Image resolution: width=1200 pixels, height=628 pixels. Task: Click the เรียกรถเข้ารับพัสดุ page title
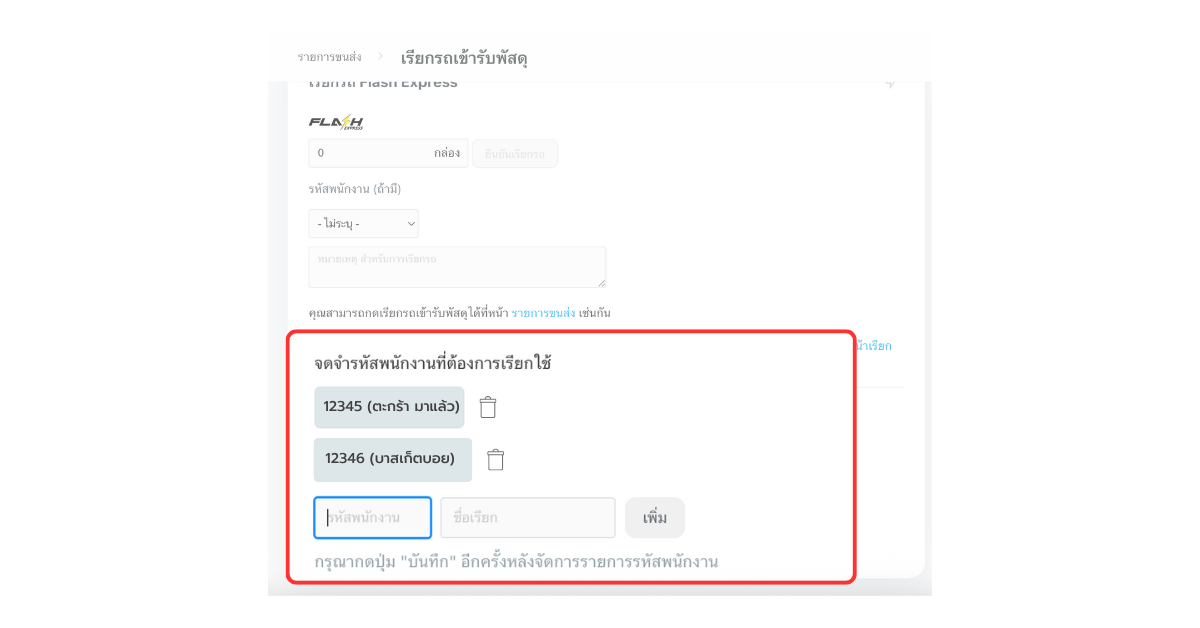[464, 58]
